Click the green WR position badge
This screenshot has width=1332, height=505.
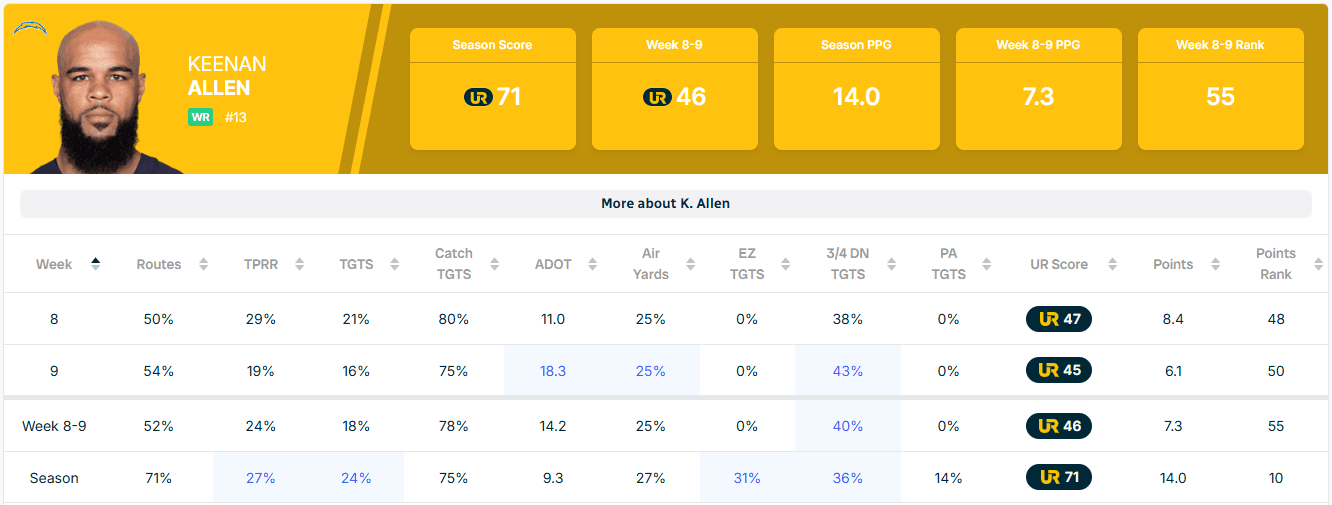coord(200,117)
